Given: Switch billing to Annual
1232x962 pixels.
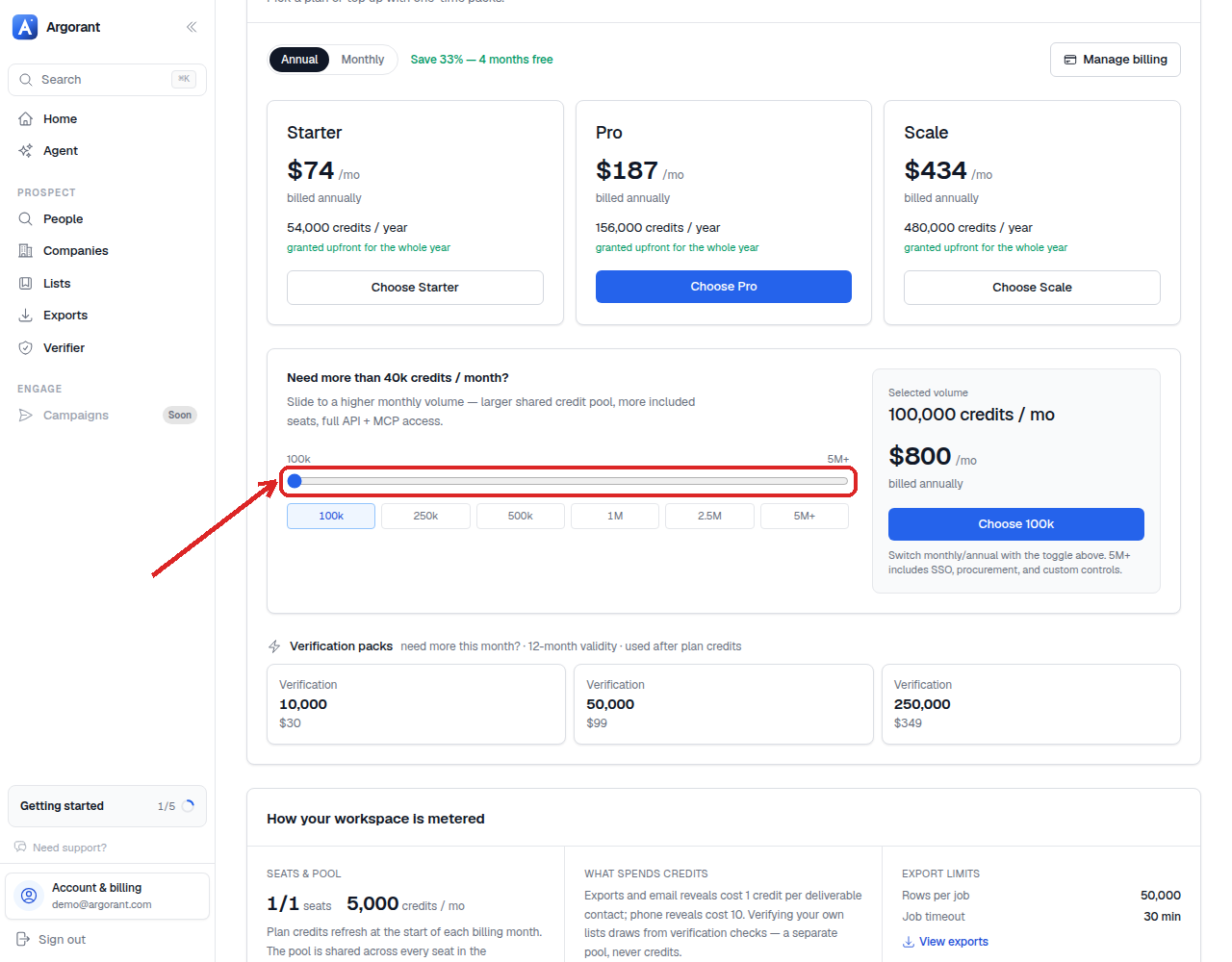Looking at the screenshot, I should [299, 60].
